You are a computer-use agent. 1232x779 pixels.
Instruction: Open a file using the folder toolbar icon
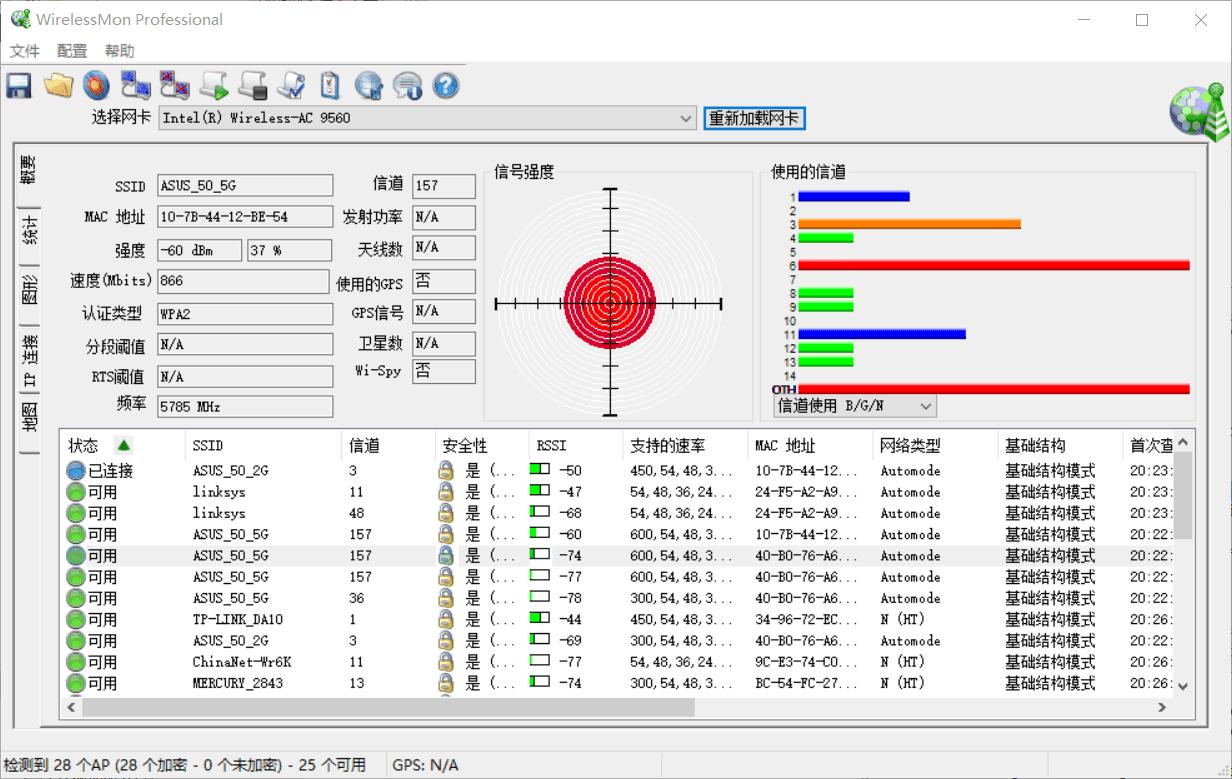click(x=58, y=85)
